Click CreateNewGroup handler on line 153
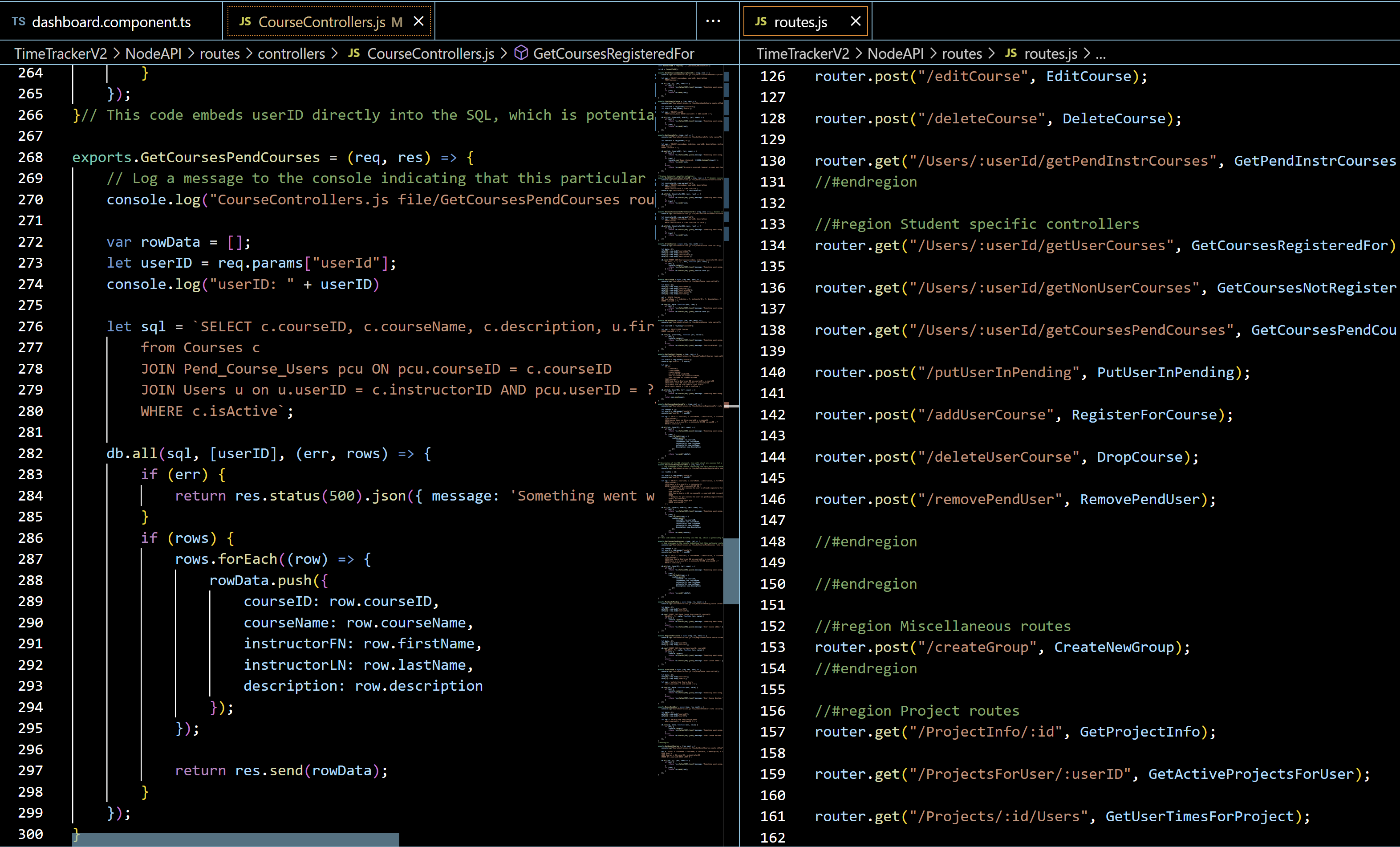 1114,647
